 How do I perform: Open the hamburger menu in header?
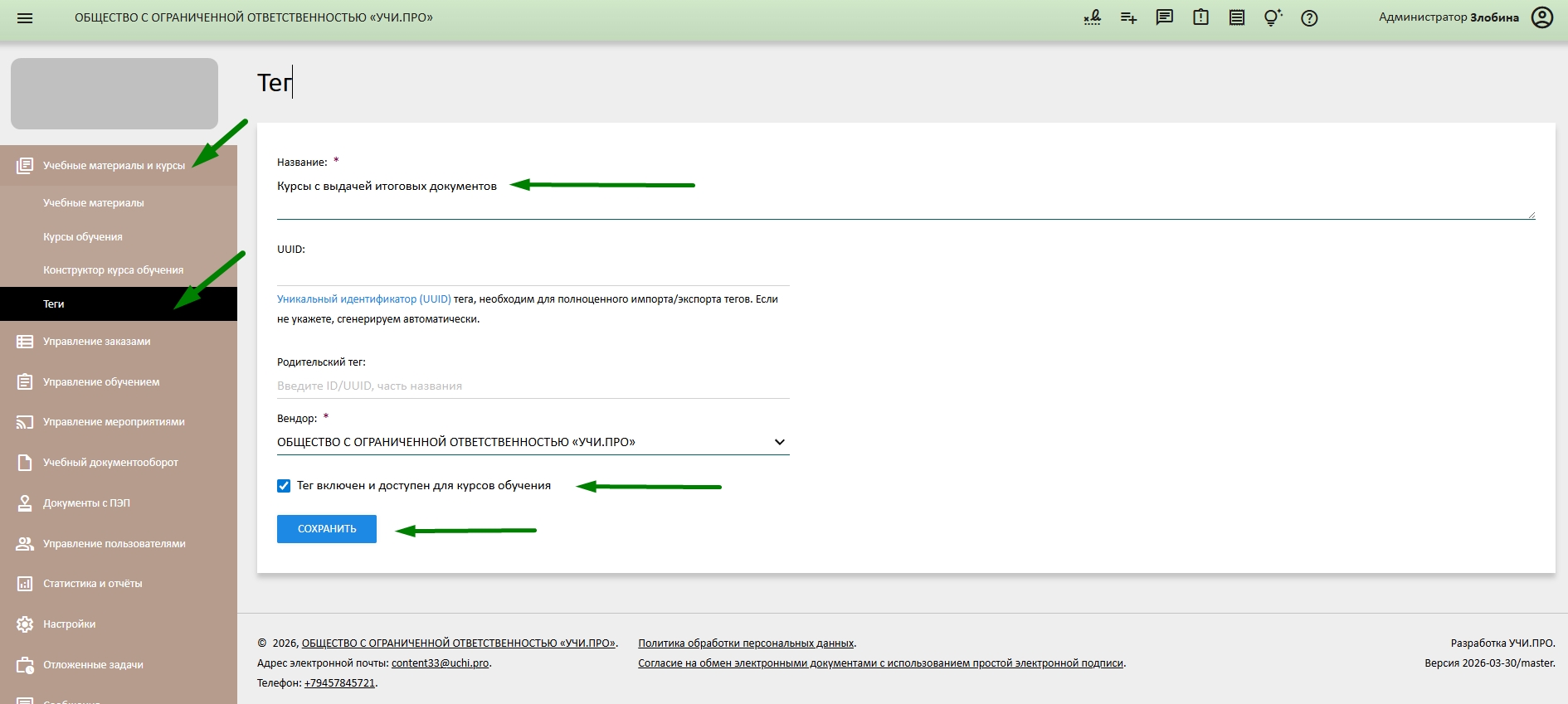(x=25, y=18)
